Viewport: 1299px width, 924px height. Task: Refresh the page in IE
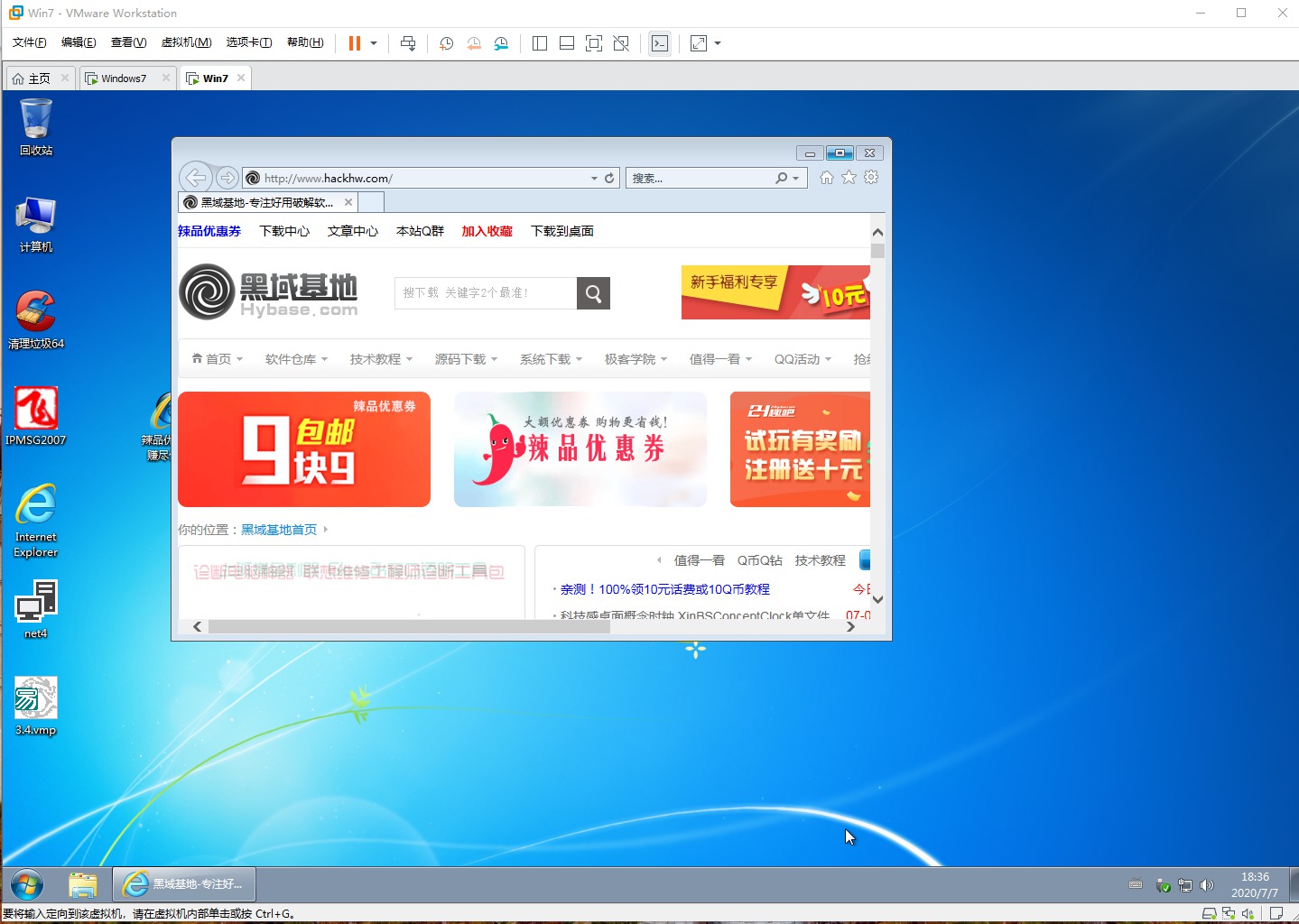(609, 179)
